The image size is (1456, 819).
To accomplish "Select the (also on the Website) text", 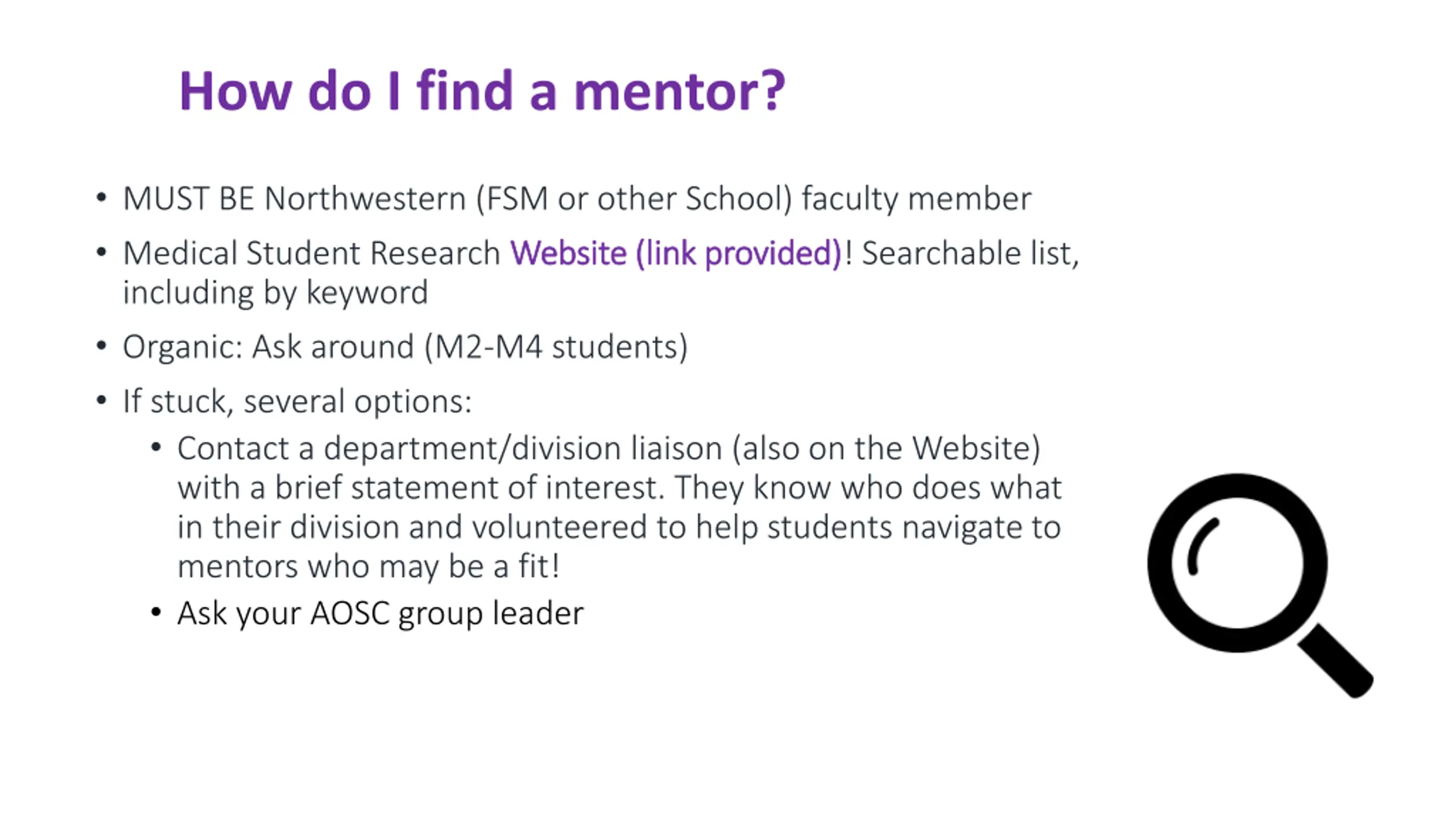I will click(x=886, y=448).
